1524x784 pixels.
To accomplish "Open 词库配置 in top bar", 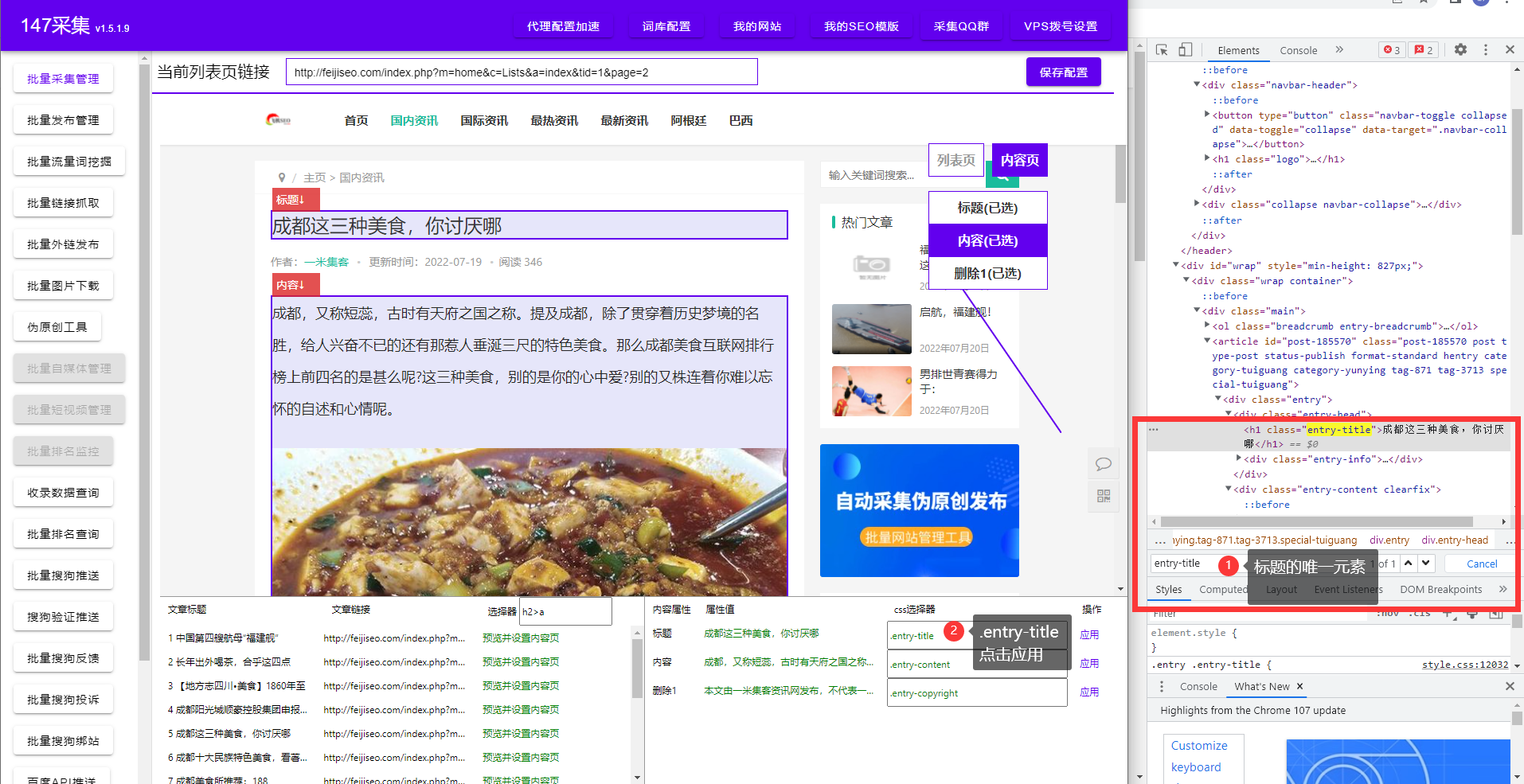I will point(666,26).
